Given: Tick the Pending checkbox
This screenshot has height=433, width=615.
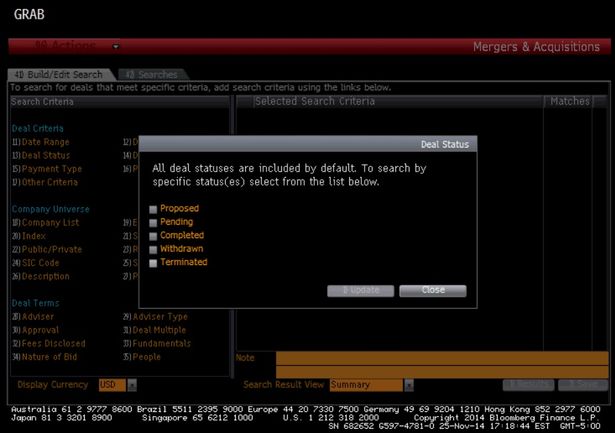Looking at the screenshot, I should pyautogui.click(x=153, y=222).
